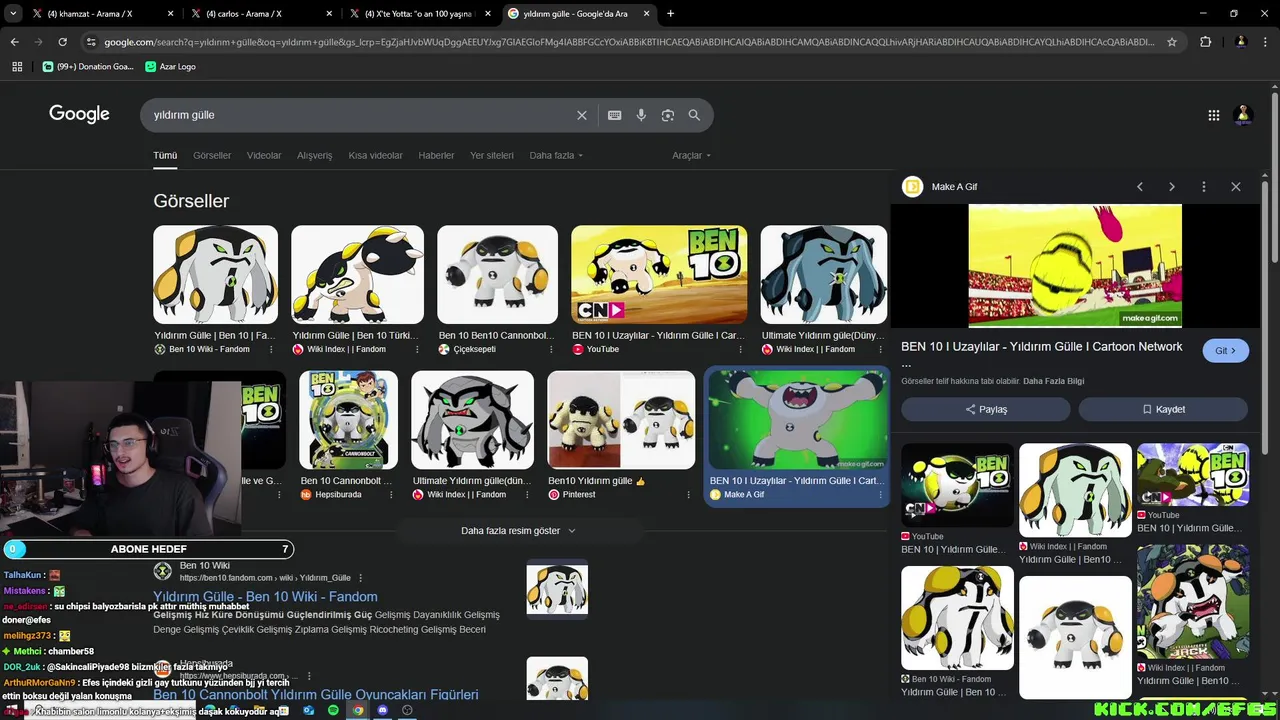Open OBS Studio from the taskbar
The height and width of the screenshot is (720, 1280).
pos(407,710)
